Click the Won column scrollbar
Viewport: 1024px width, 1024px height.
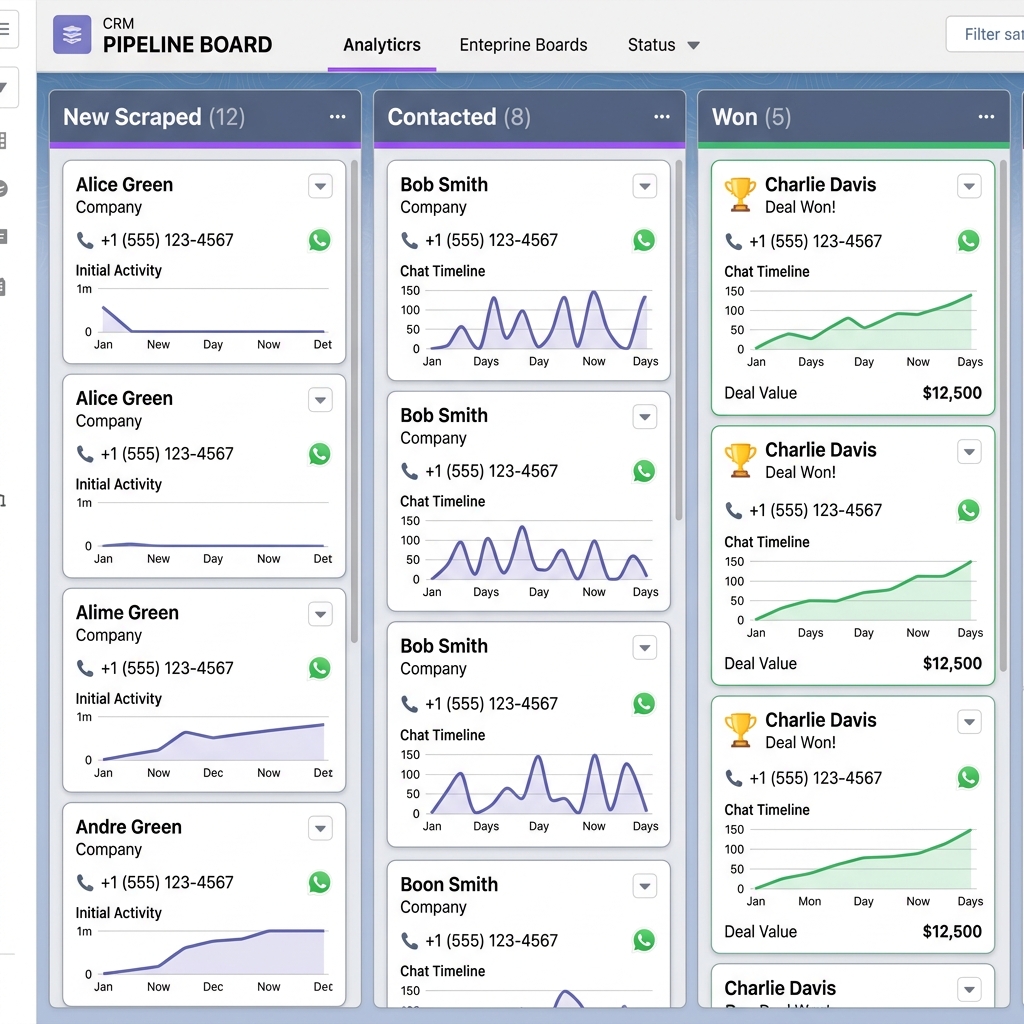[1003, 418]
